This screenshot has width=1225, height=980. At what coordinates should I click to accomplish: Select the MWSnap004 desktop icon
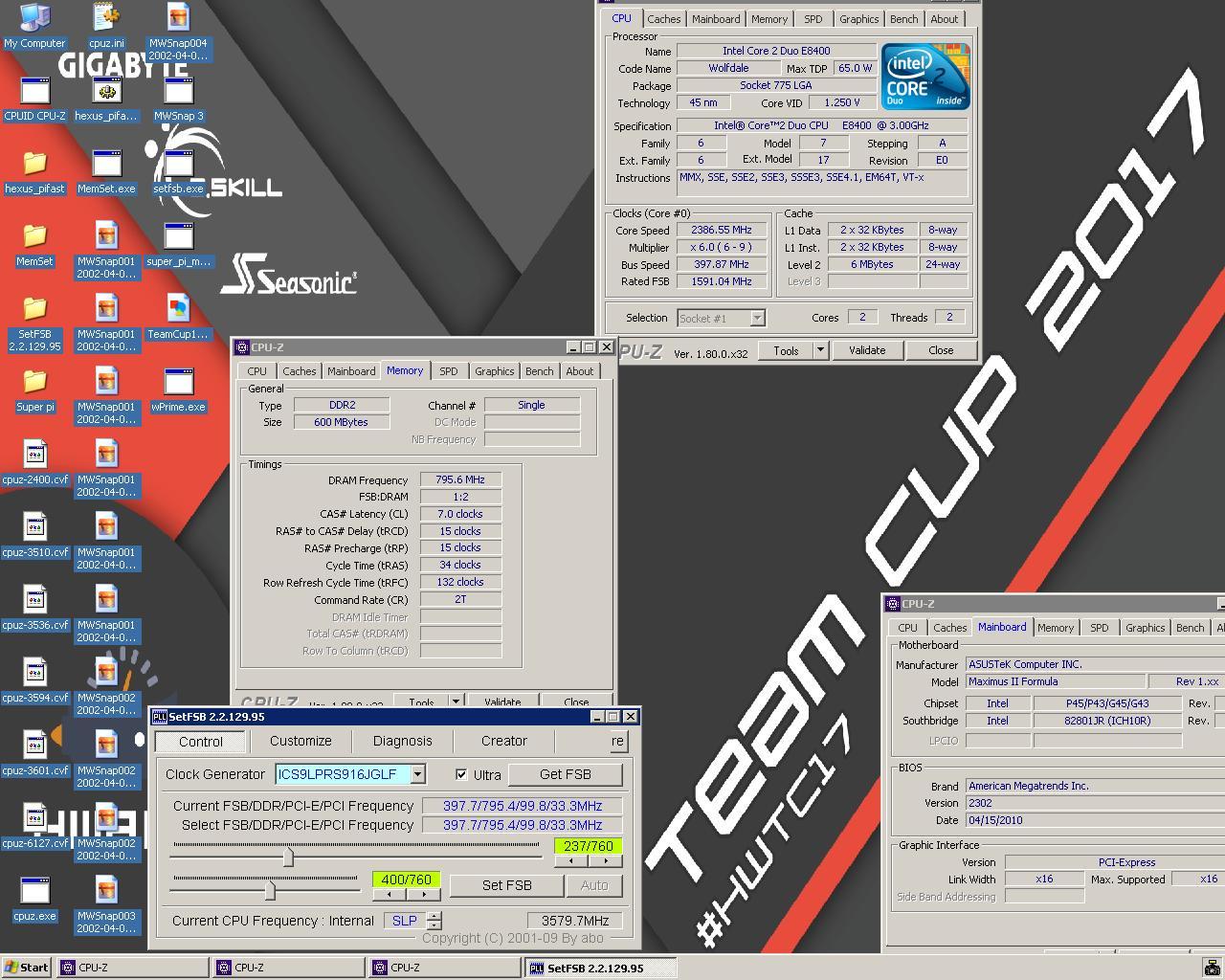point(178,32)
